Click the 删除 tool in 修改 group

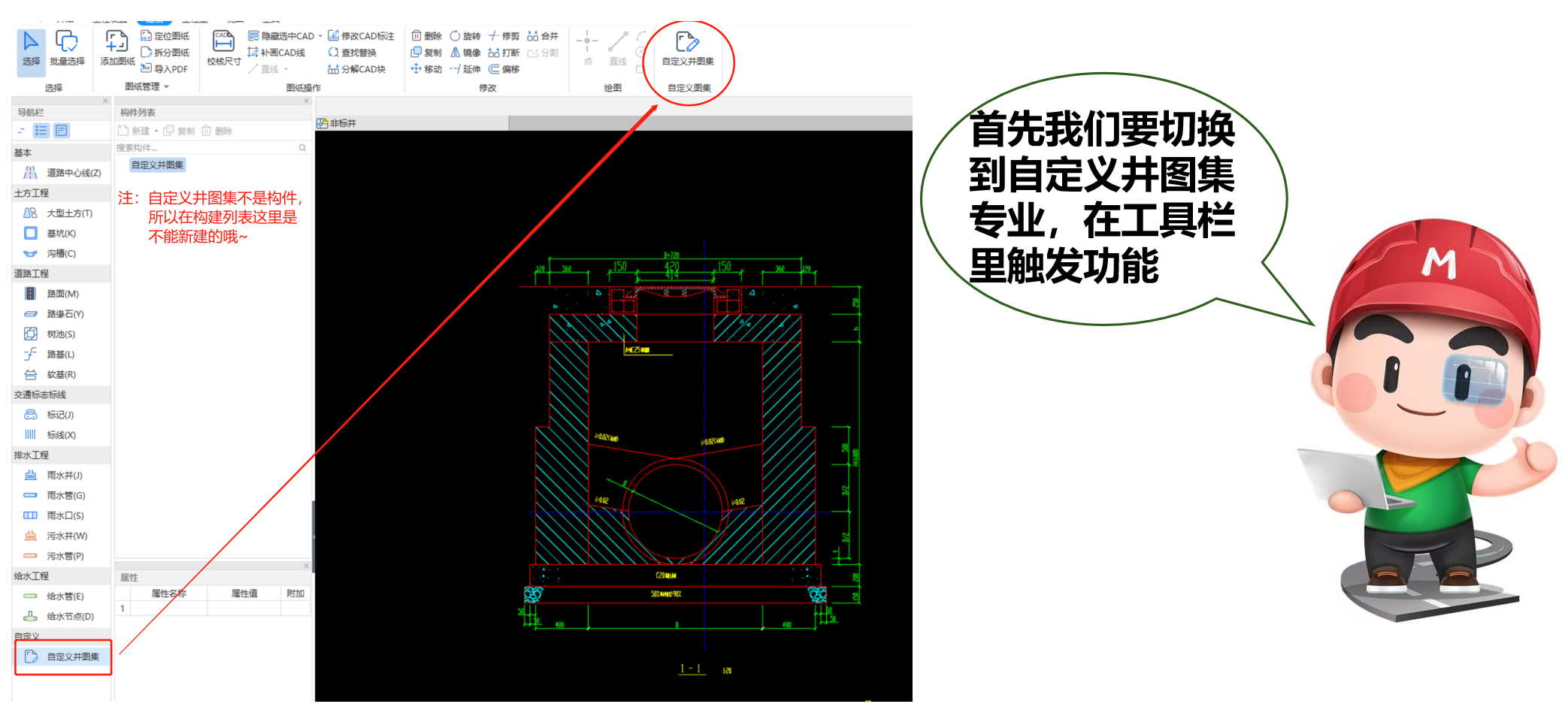coord(426,36)
